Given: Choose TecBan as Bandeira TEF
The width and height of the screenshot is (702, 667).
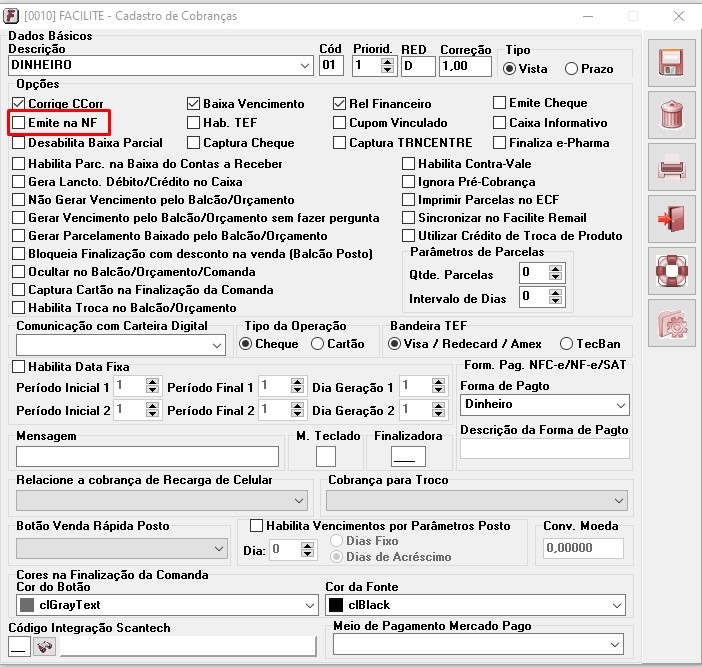Looking at the screenshot, I should point(566,344).
